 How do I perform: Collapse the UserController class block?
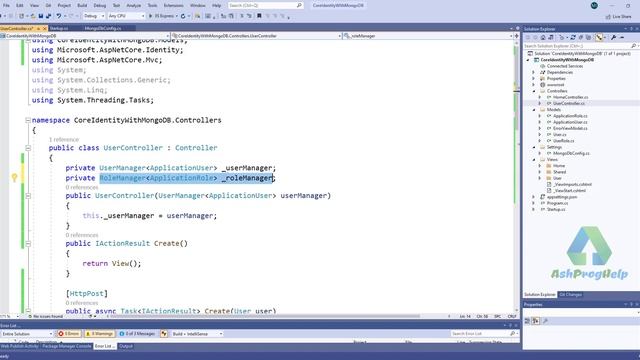pyautogui.click(x=28, y=148)
